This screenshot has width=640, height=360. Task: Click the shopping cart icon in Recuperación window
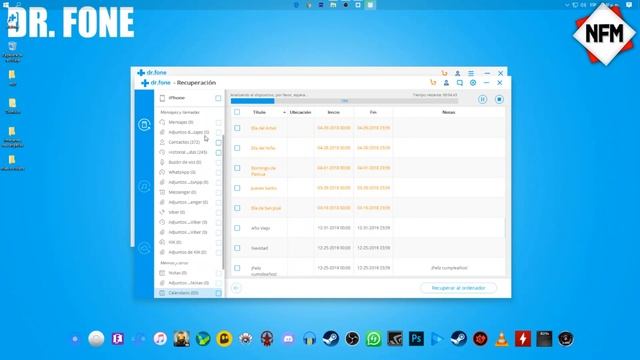point(433,82)
